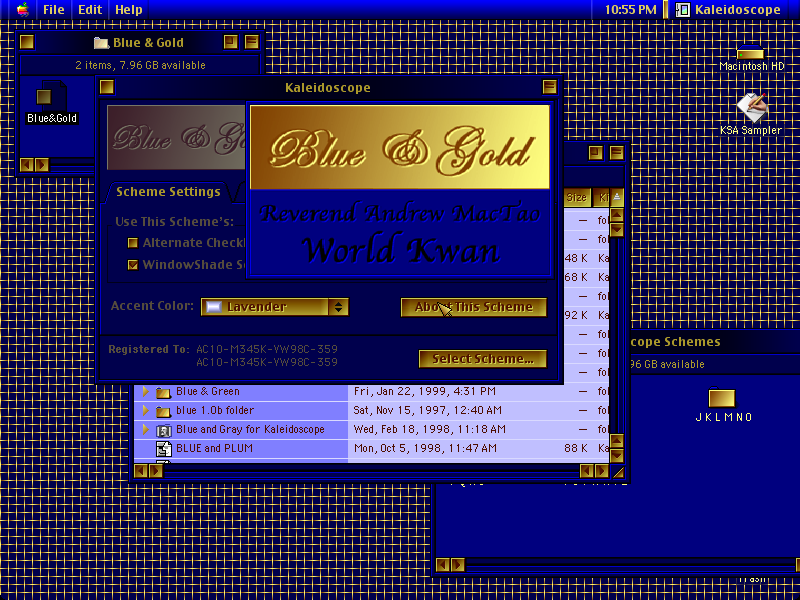Image resolution: width=800 pixels, height=600 pixels.
Task: Click the Blue & Green folder icon
Action: pos(163,392)
